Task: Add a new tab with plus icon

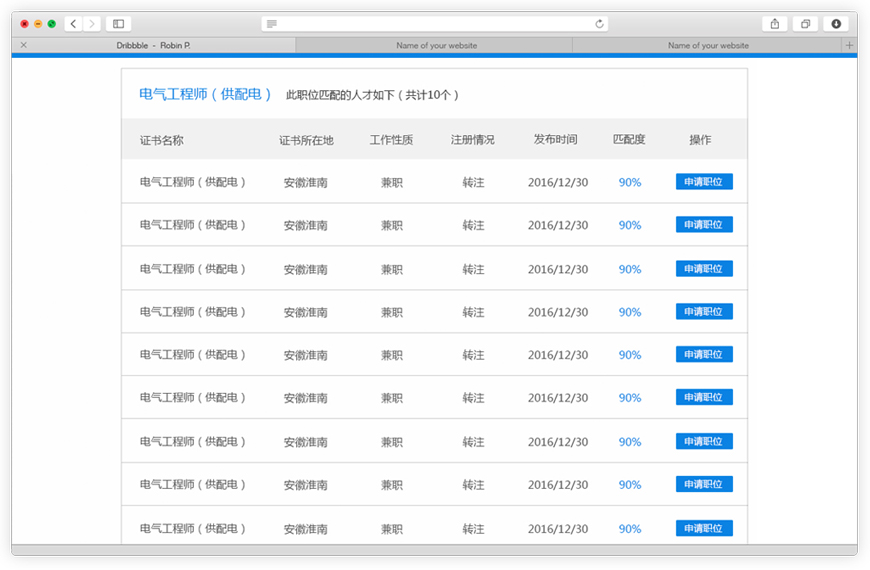Action: click(x=849, y=45)
